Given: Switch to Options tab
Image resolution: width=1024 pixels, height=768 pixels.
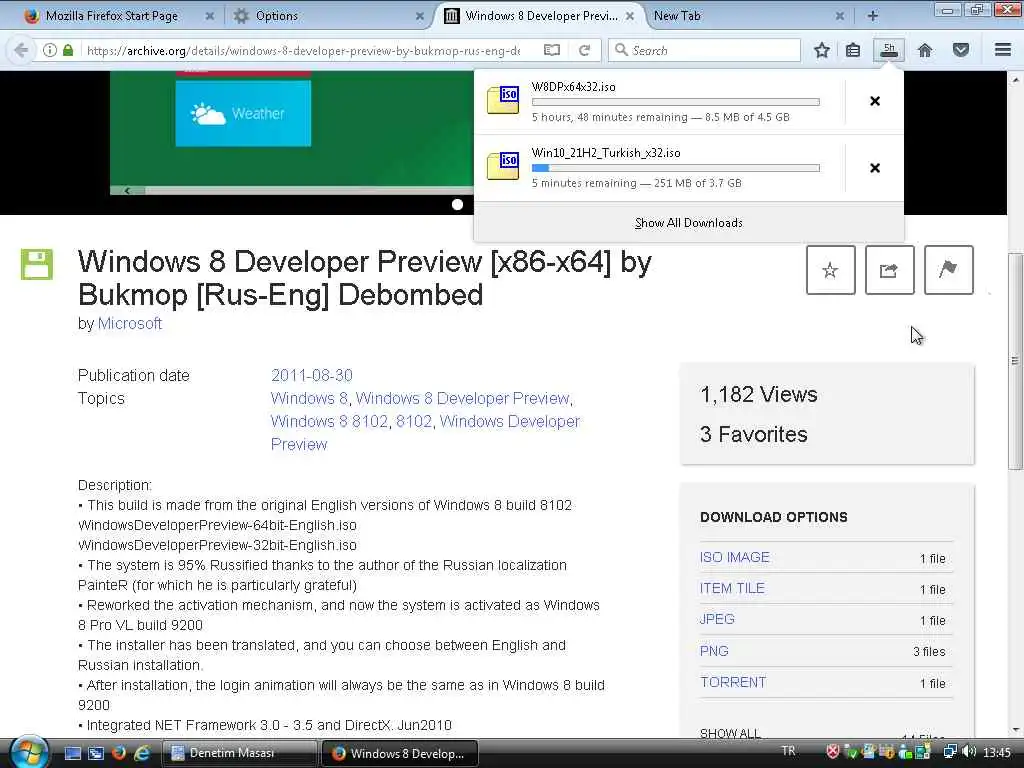Looking at the screenshot, I should pos(276,16).
